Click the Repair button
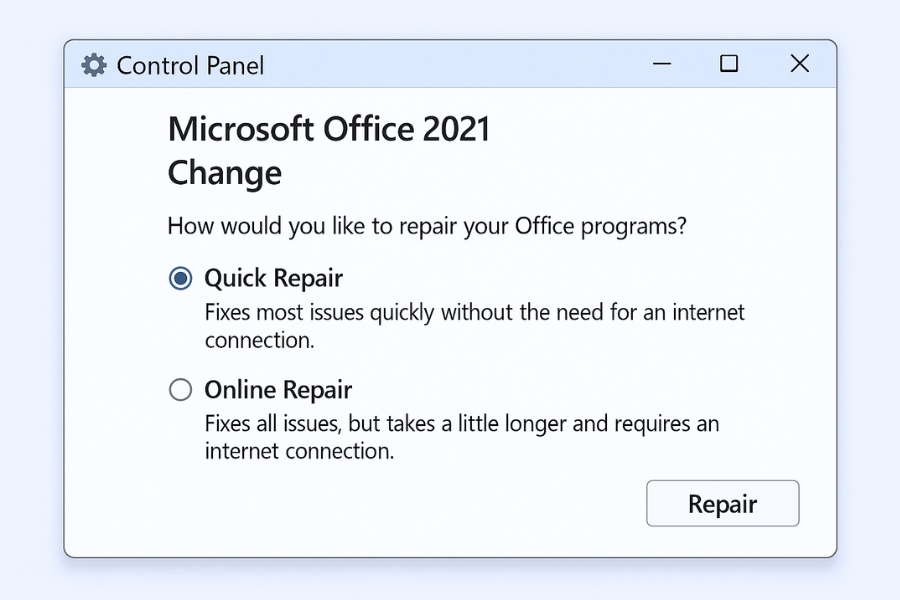The image size is (900, 600). (722, 503)
